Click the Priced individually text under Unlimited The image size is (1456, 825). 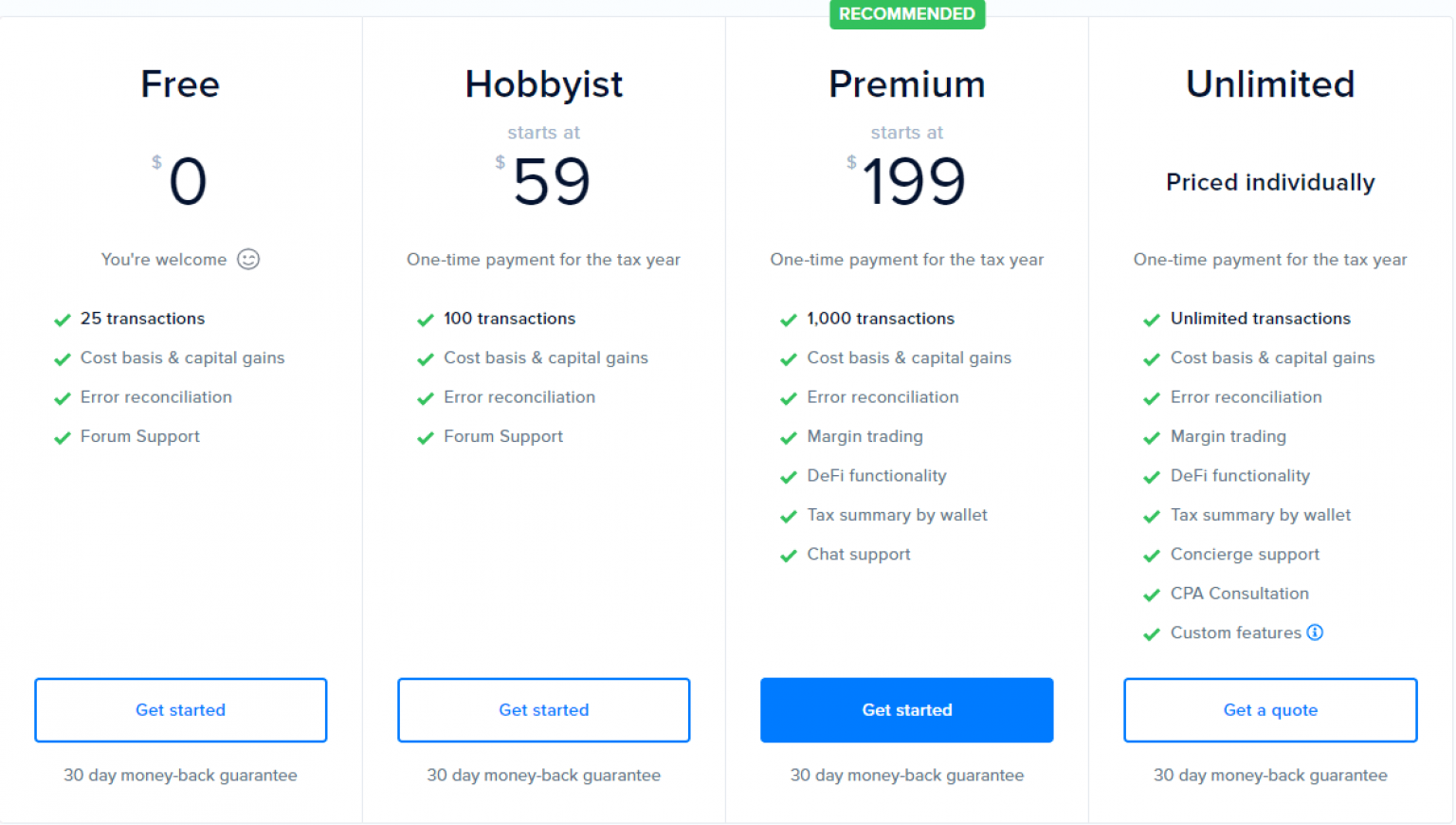click(1270, 182)
